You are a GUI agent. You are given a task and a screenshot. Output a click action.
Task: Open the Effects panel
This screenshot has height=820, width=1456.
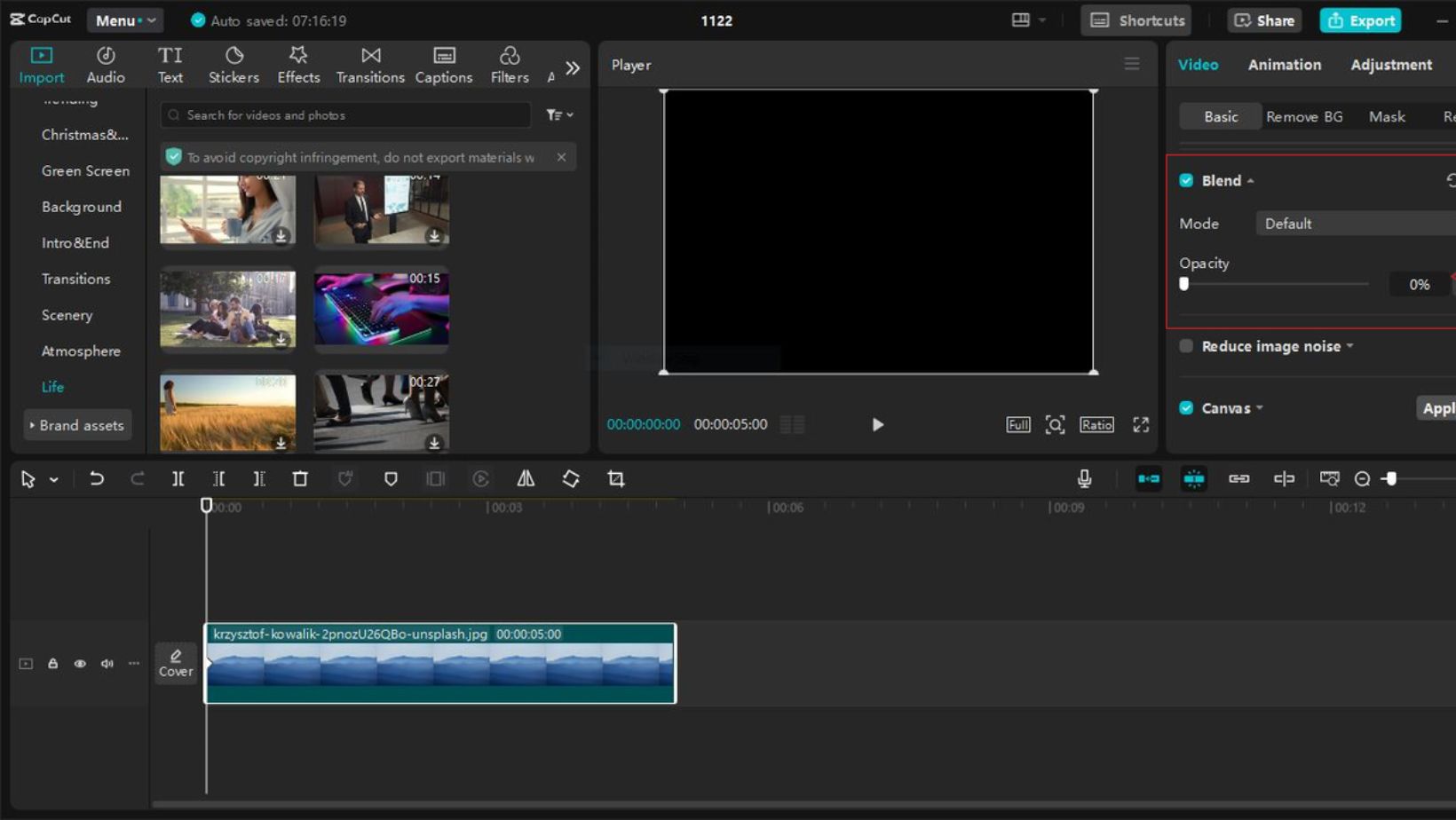click(x=298, y=65)
